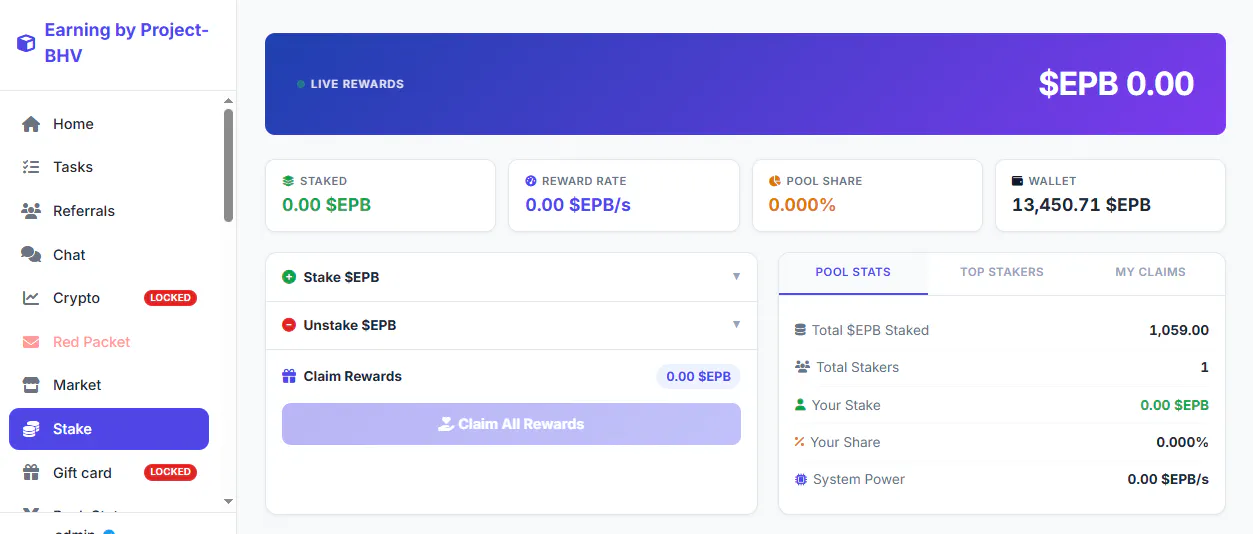Select the Pool Stats tab

(853, 272)
